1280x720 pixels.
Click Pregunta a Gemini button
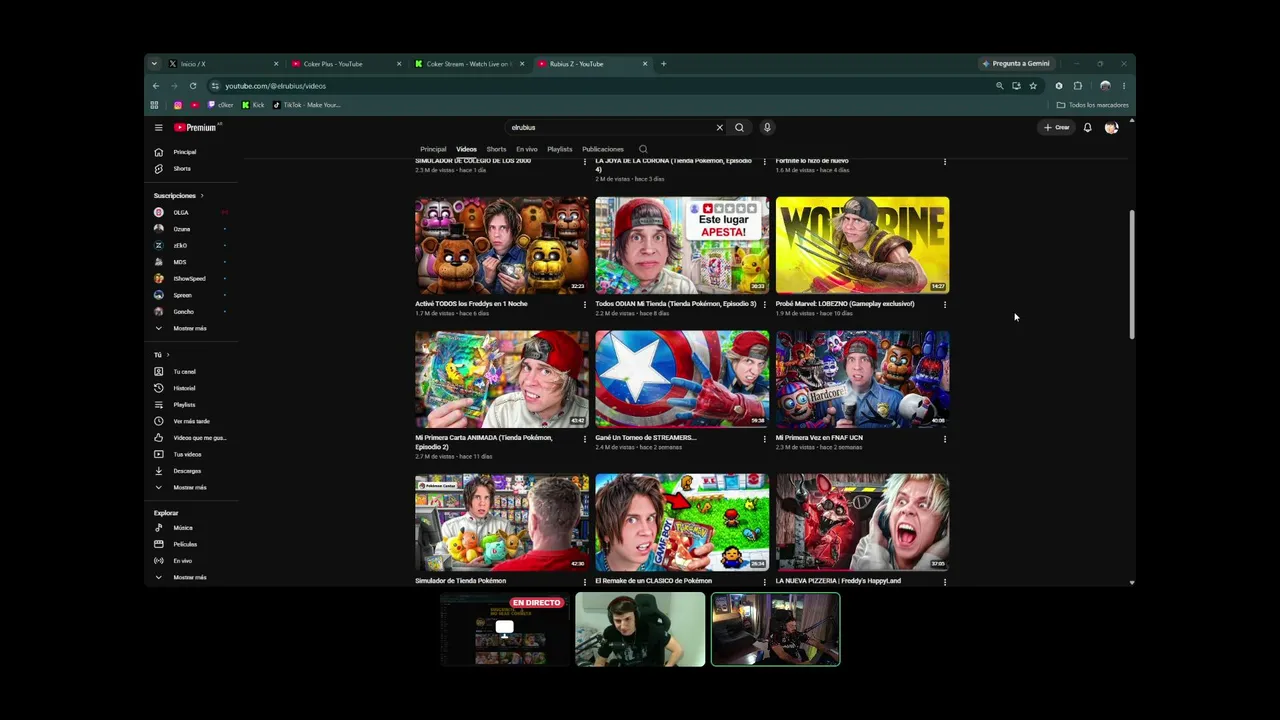point(1016,64)
